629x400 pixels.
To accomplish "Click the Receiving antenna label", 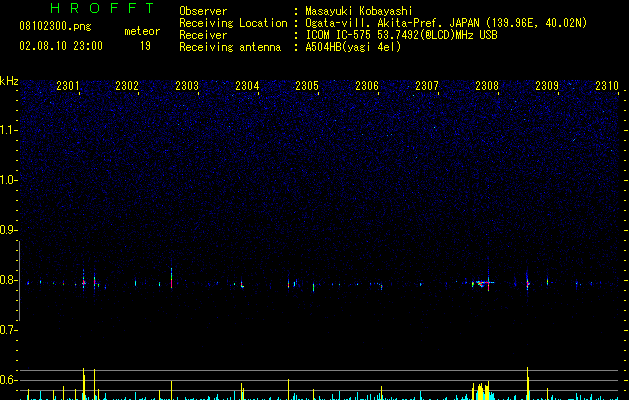I will click(x=230, y=47).
